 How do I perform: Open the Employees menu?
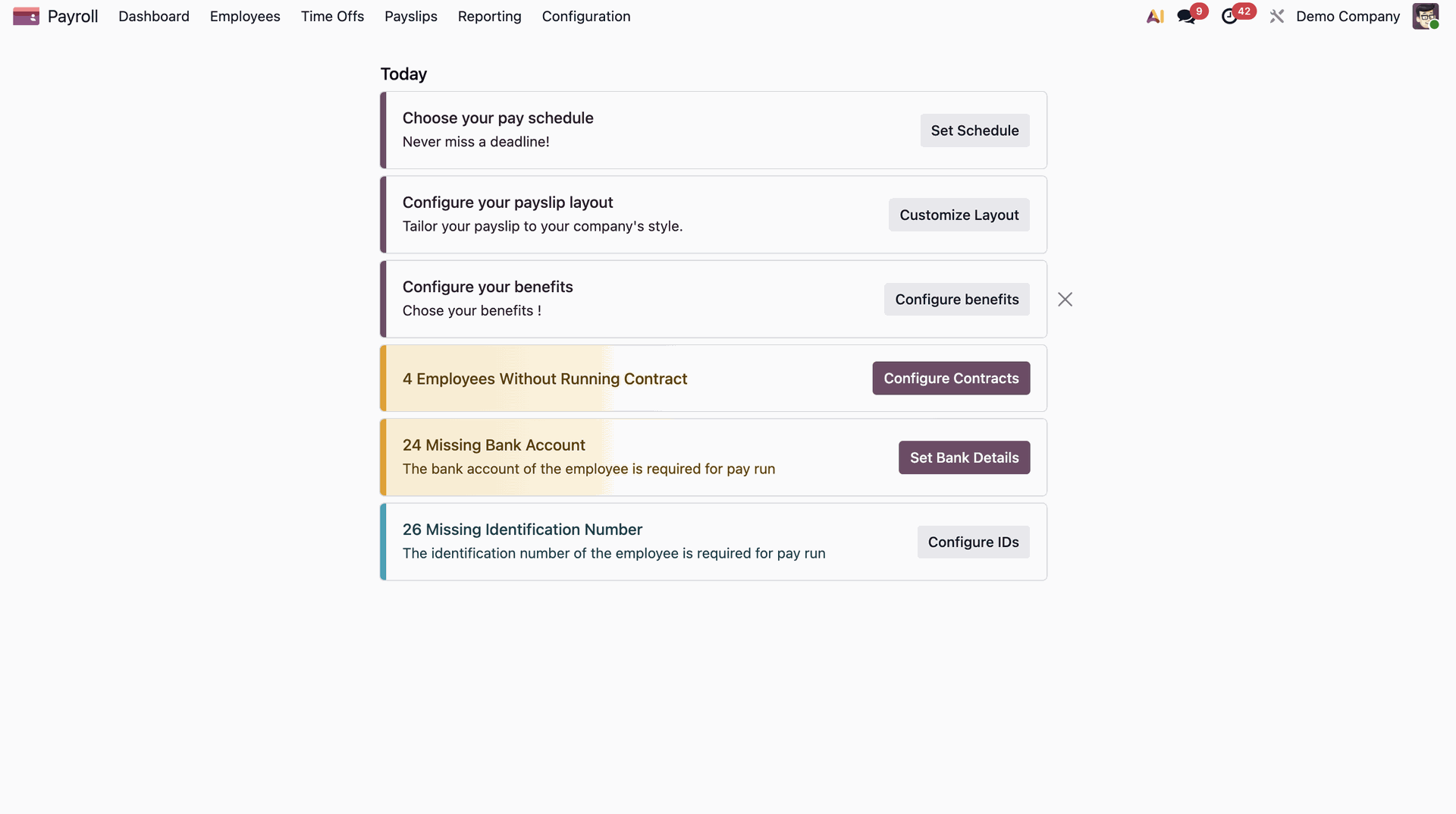(x=245, y=16)
